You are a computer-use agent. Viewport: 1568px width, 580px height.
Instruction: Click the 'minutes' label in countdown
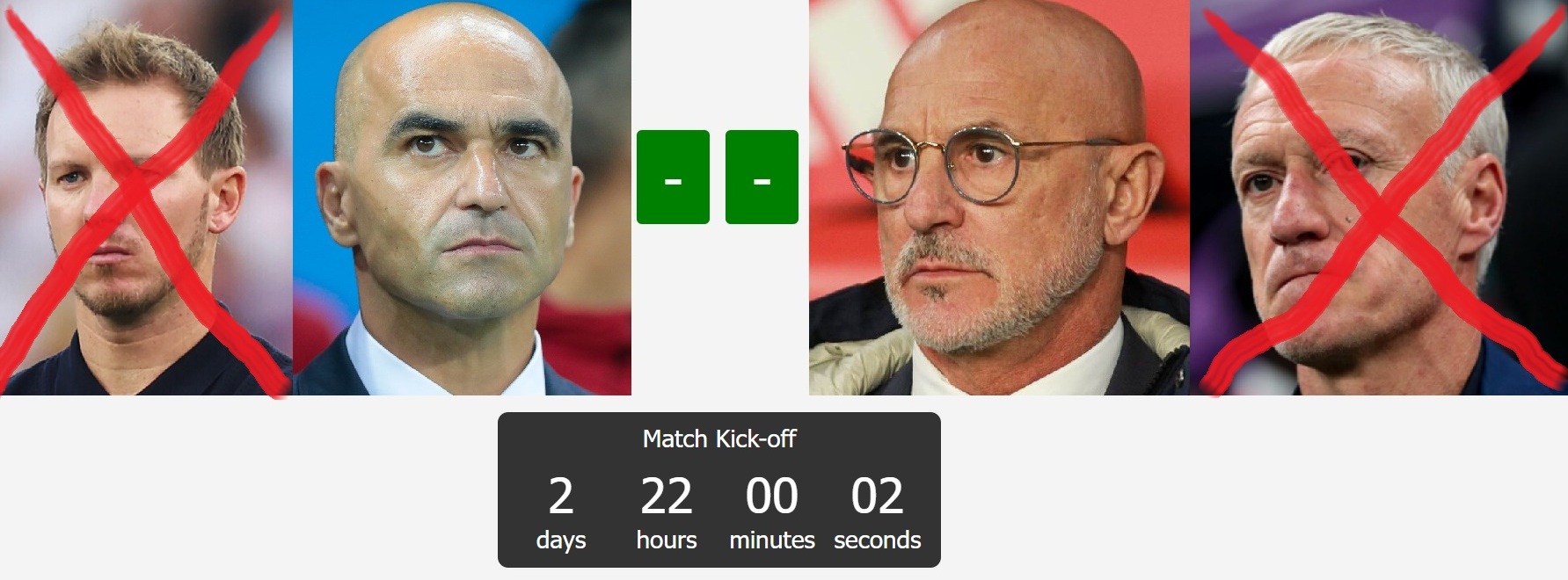point(772,540)
